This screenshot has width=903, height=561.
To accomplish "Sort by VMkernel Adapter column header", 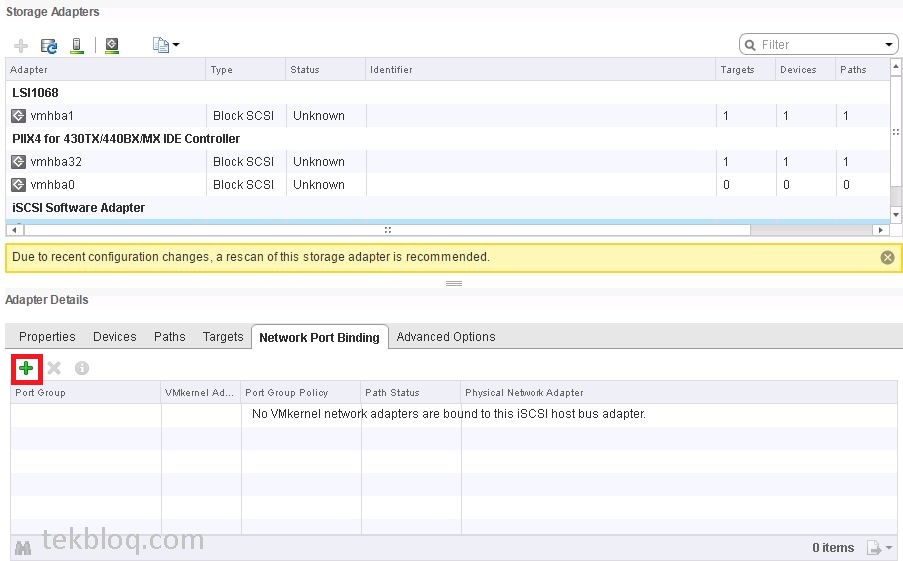I will click(x=201, y=392).
